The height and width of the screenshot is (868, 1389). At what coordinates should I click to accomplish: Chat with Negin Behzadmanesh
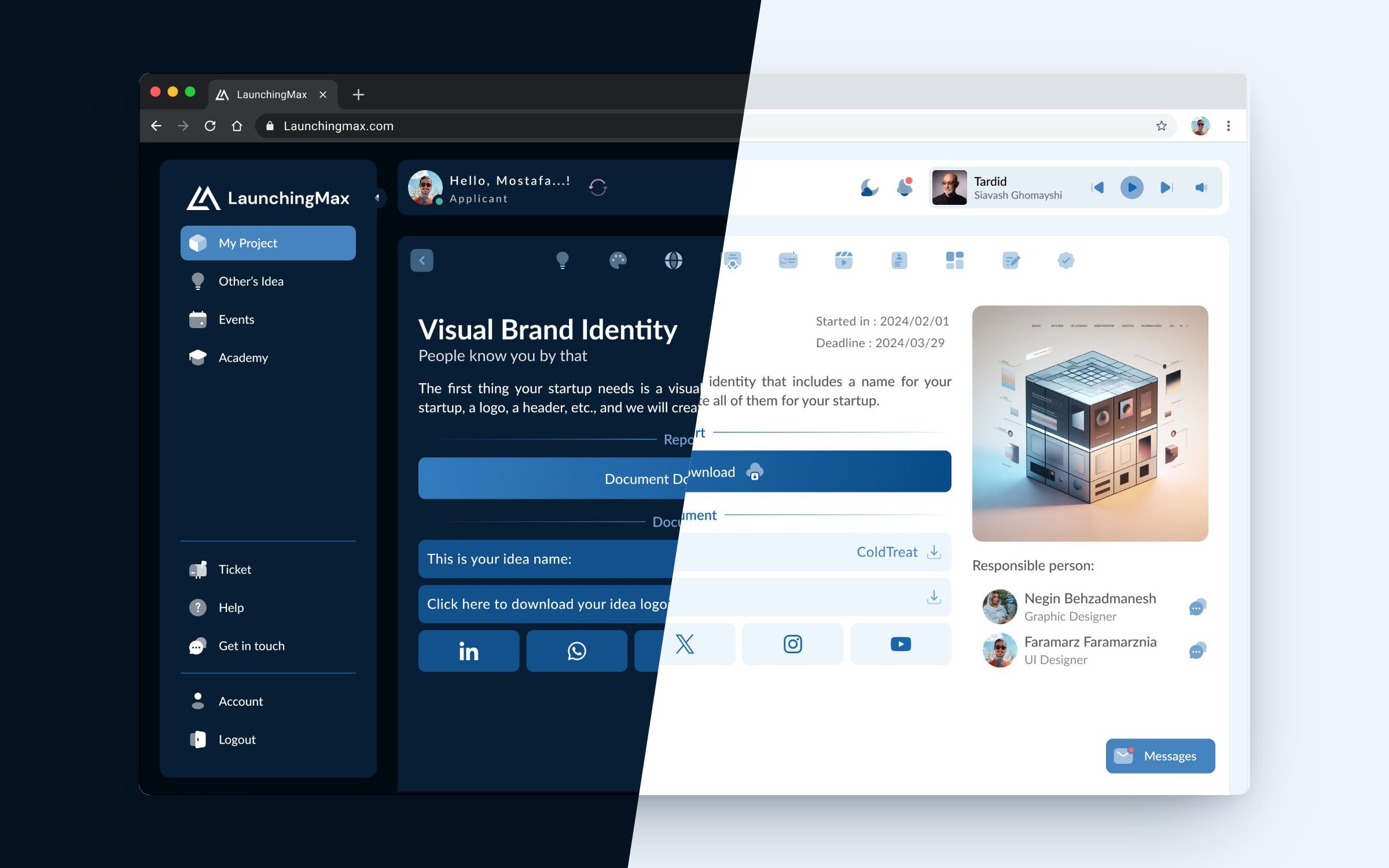point(1197,607)
